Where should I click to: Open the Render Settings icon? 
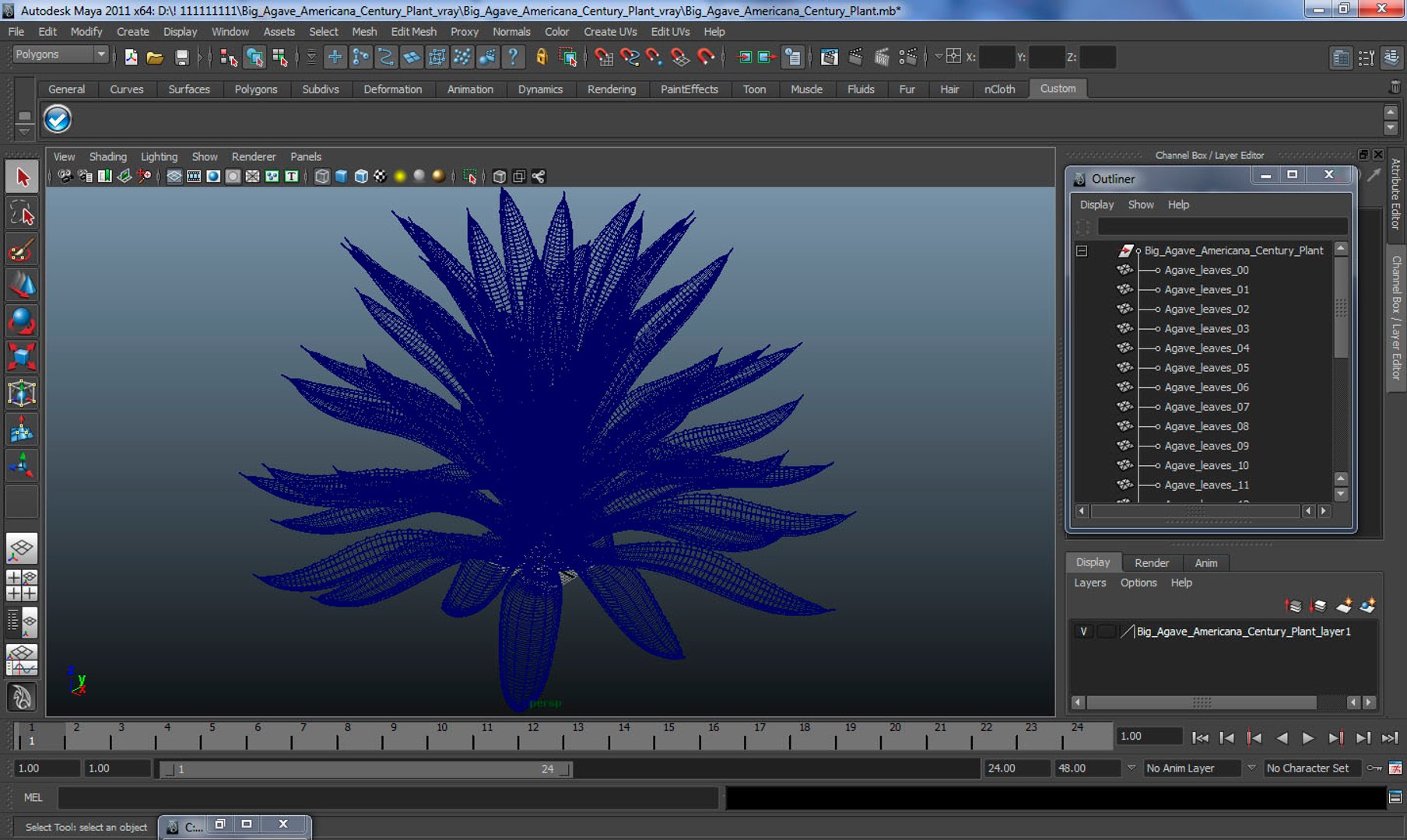[907, 57]
